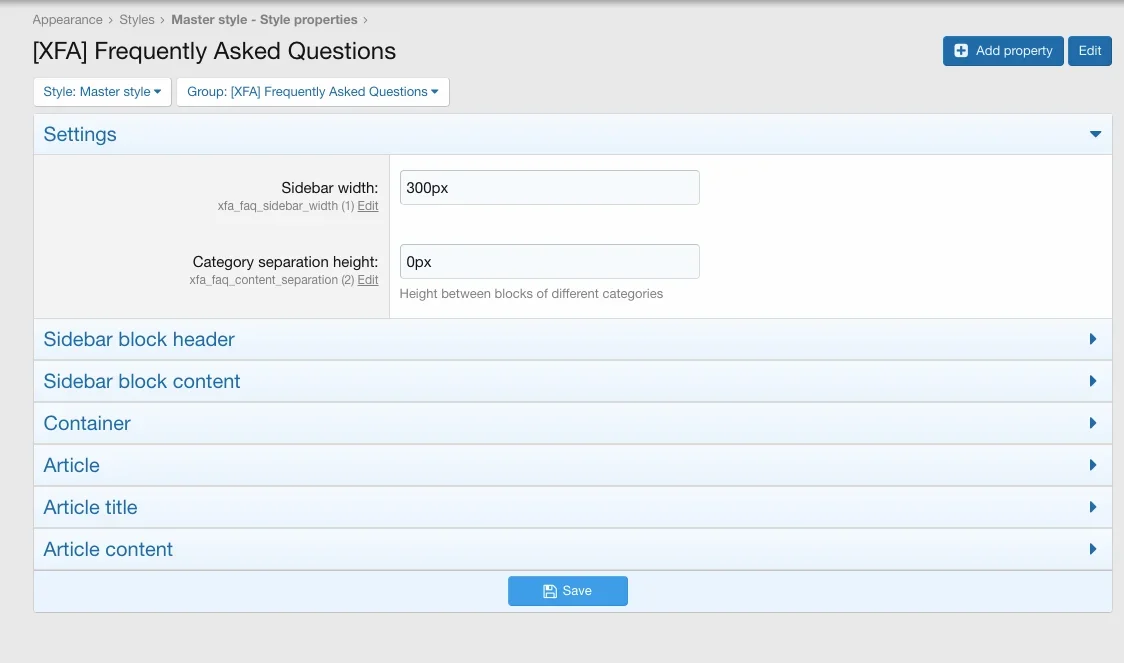Open Edit link for xfa_faq_sidebar_width

pos(368,206)
